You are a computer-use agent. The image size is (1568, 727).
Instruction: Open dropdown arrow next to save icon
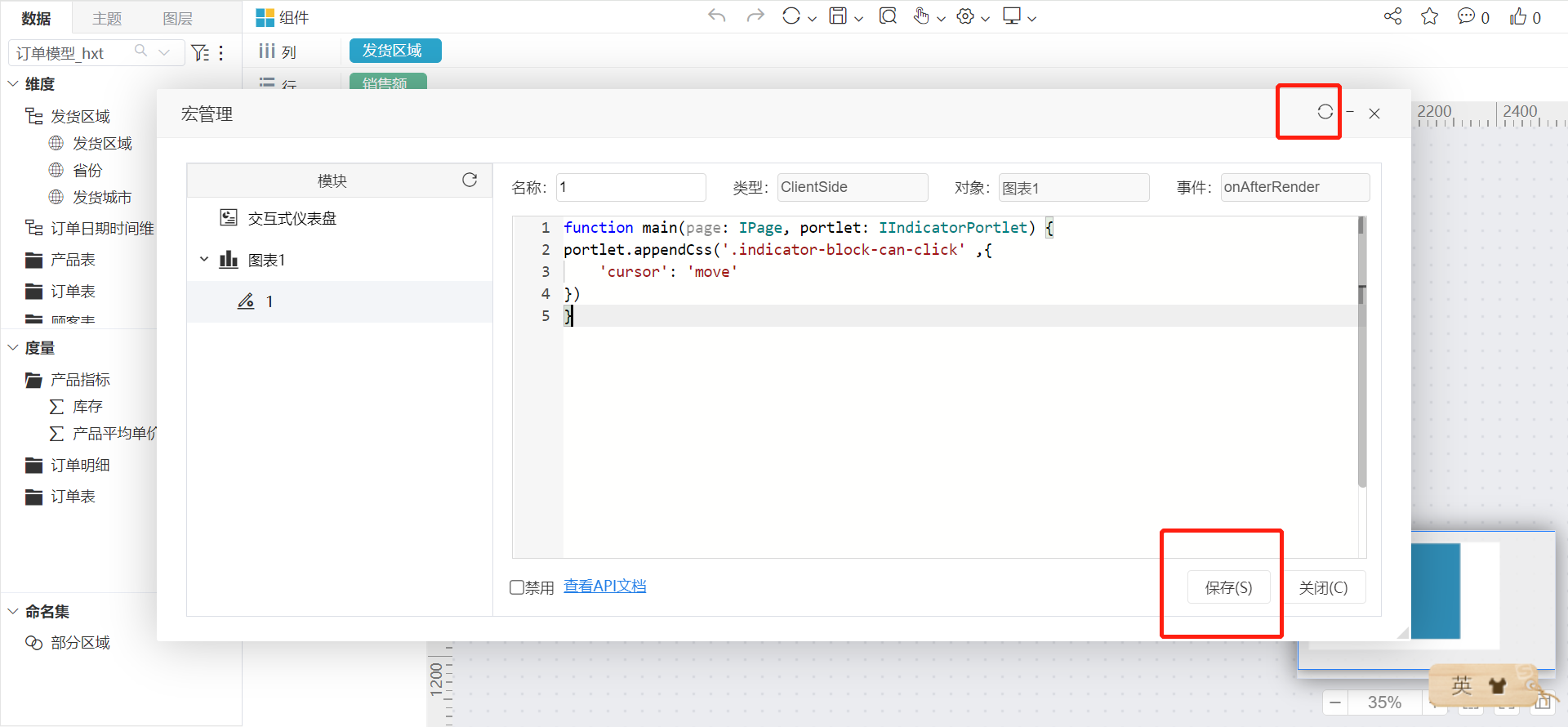click(x=858, y=19)
